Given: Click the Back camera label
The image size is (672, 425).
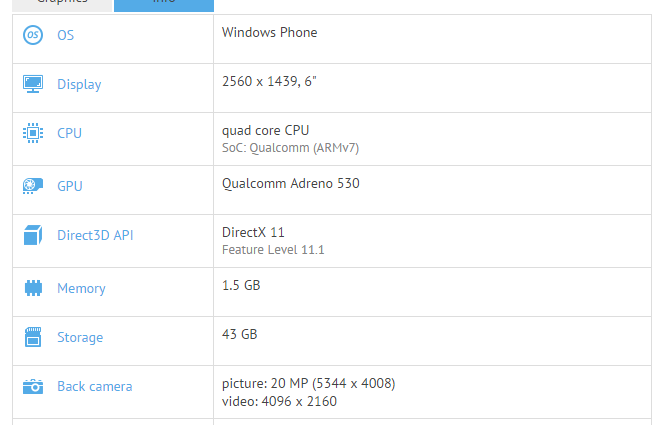Looking at the screenshot, I should tap(94, 386).
